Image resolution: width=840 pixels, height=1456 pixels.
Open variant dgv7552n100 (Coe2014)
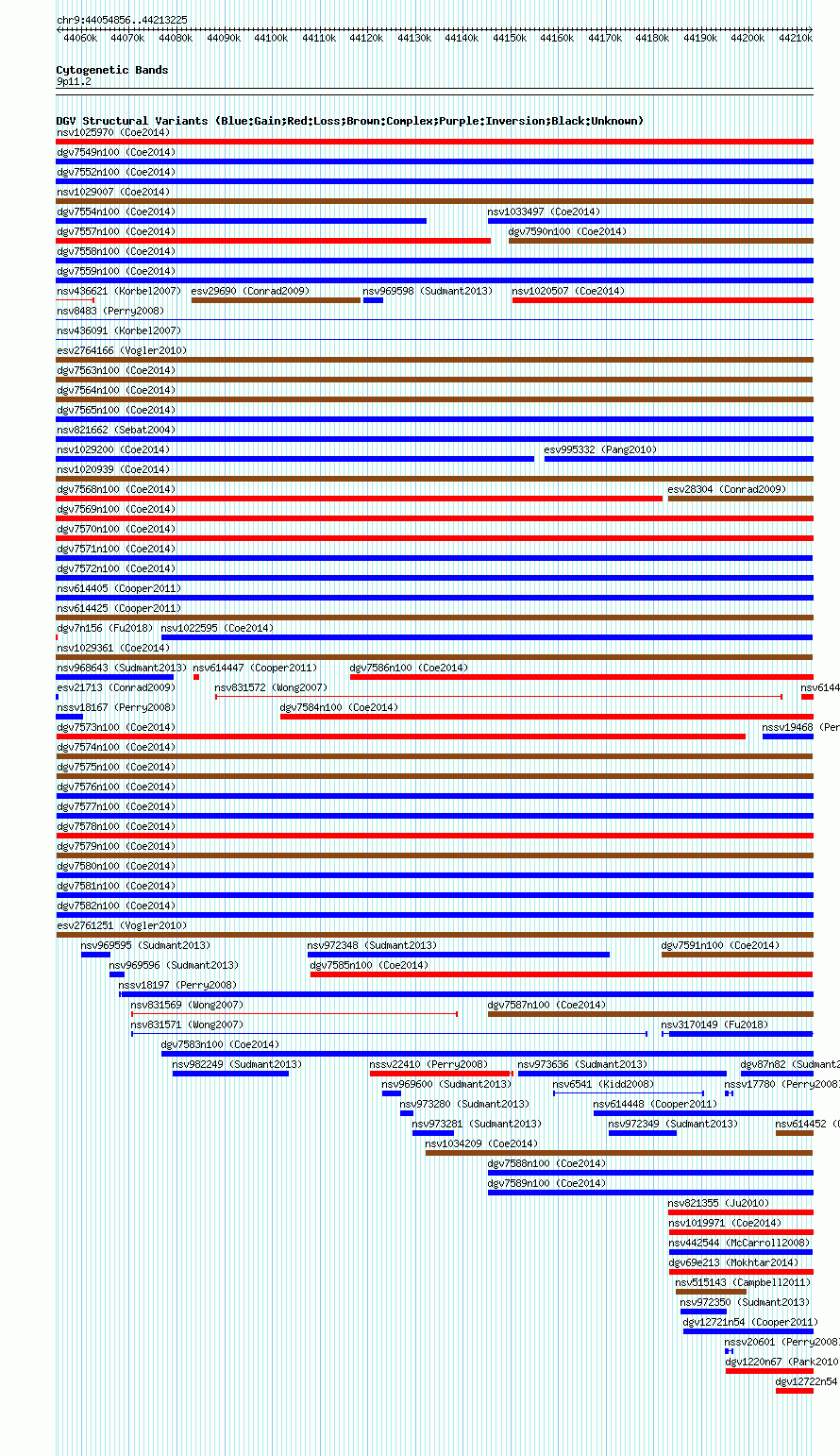[116, 173]
